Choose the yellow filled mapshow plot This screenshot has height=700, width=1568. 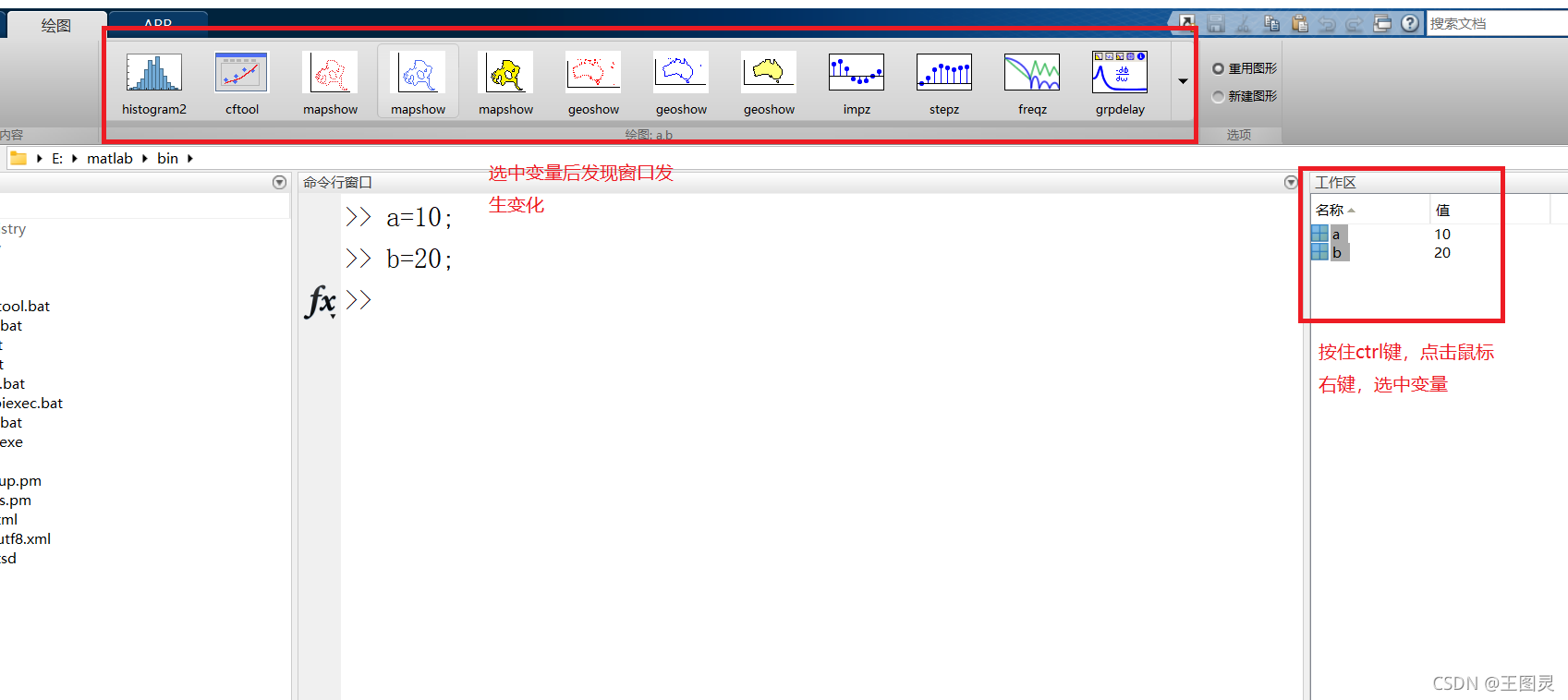[x=505, y=83]
